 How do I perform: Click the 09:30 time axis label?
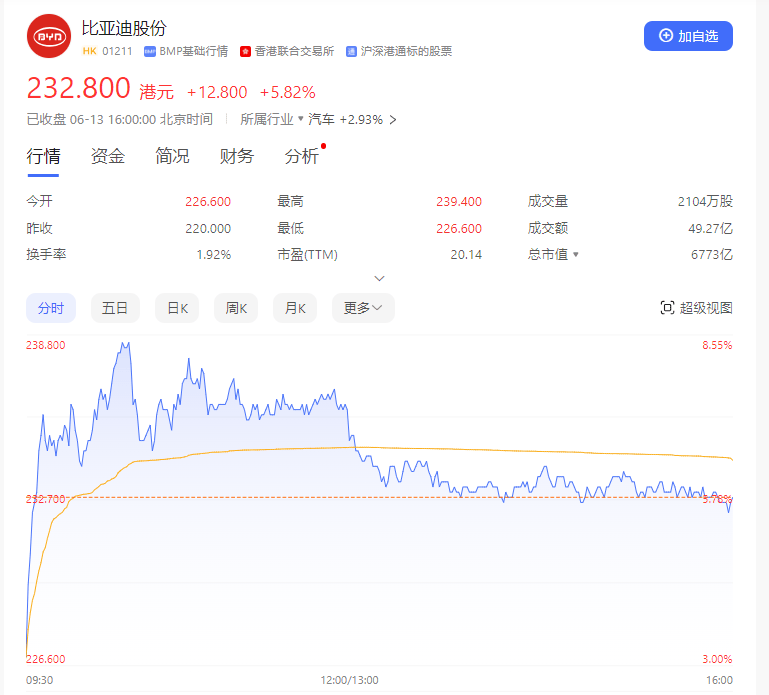coord(39,680)
